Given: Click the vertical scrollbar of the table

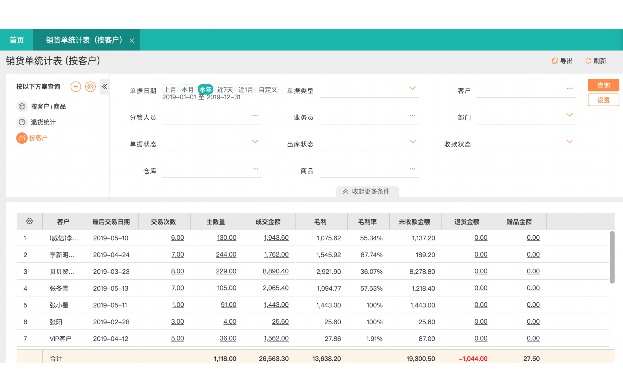Looking at the screenshot, I should (x=612, y=257).
